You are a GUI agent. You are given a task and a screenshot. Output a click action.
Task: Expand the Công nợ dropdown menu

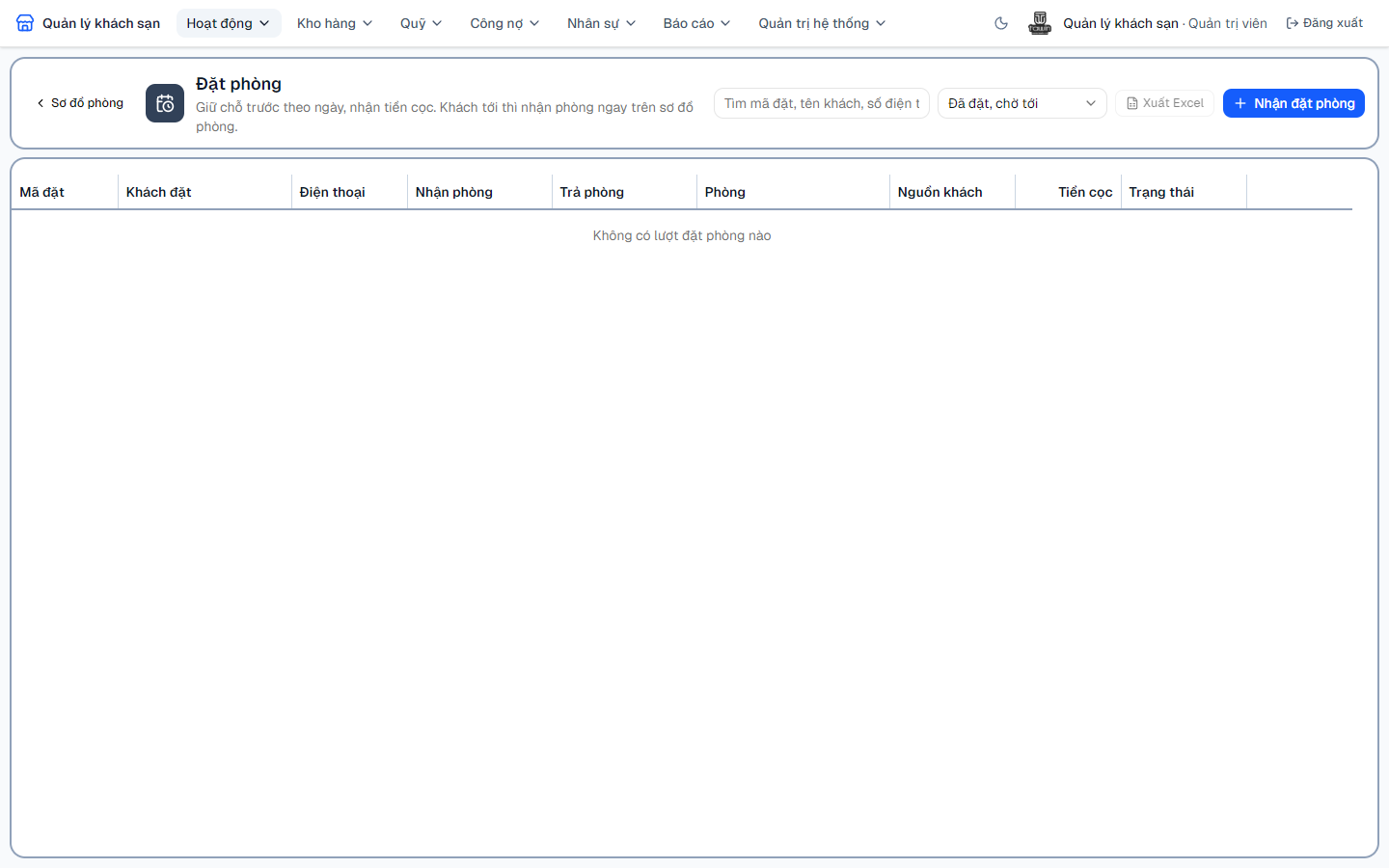pyautogui.click(x=504, y=23)
